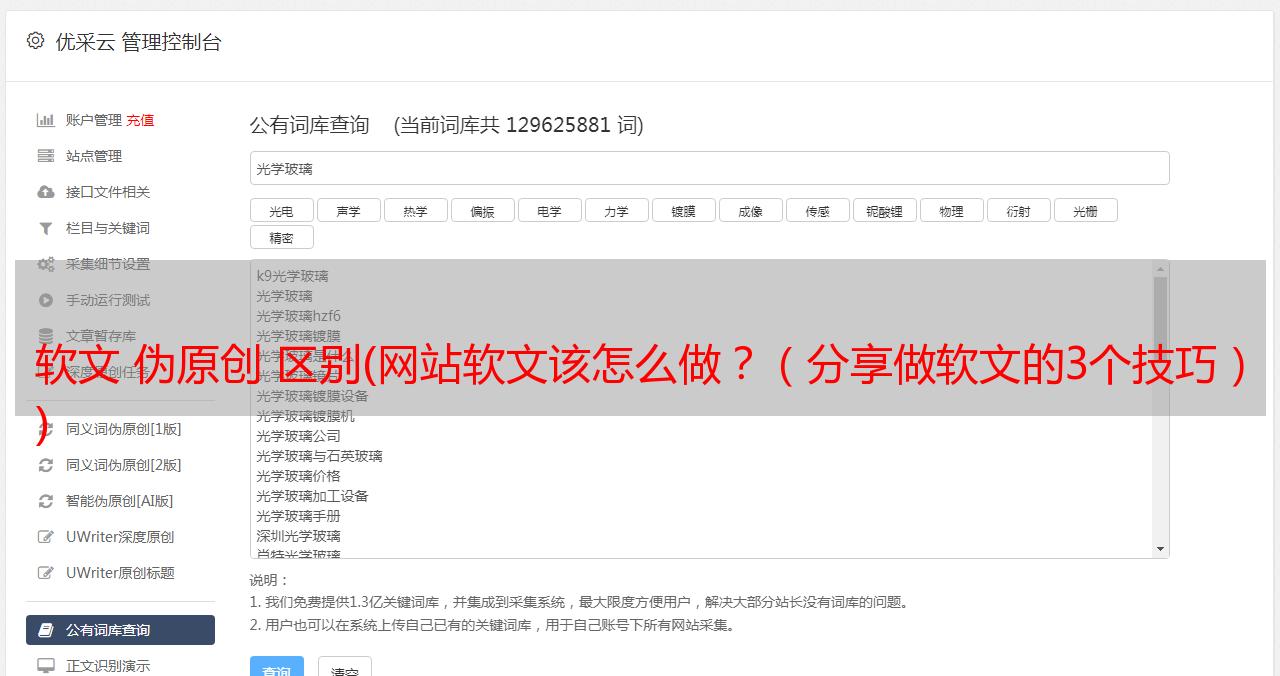Choose the 铌酸锂 keyword tag

tap(885, 210)
